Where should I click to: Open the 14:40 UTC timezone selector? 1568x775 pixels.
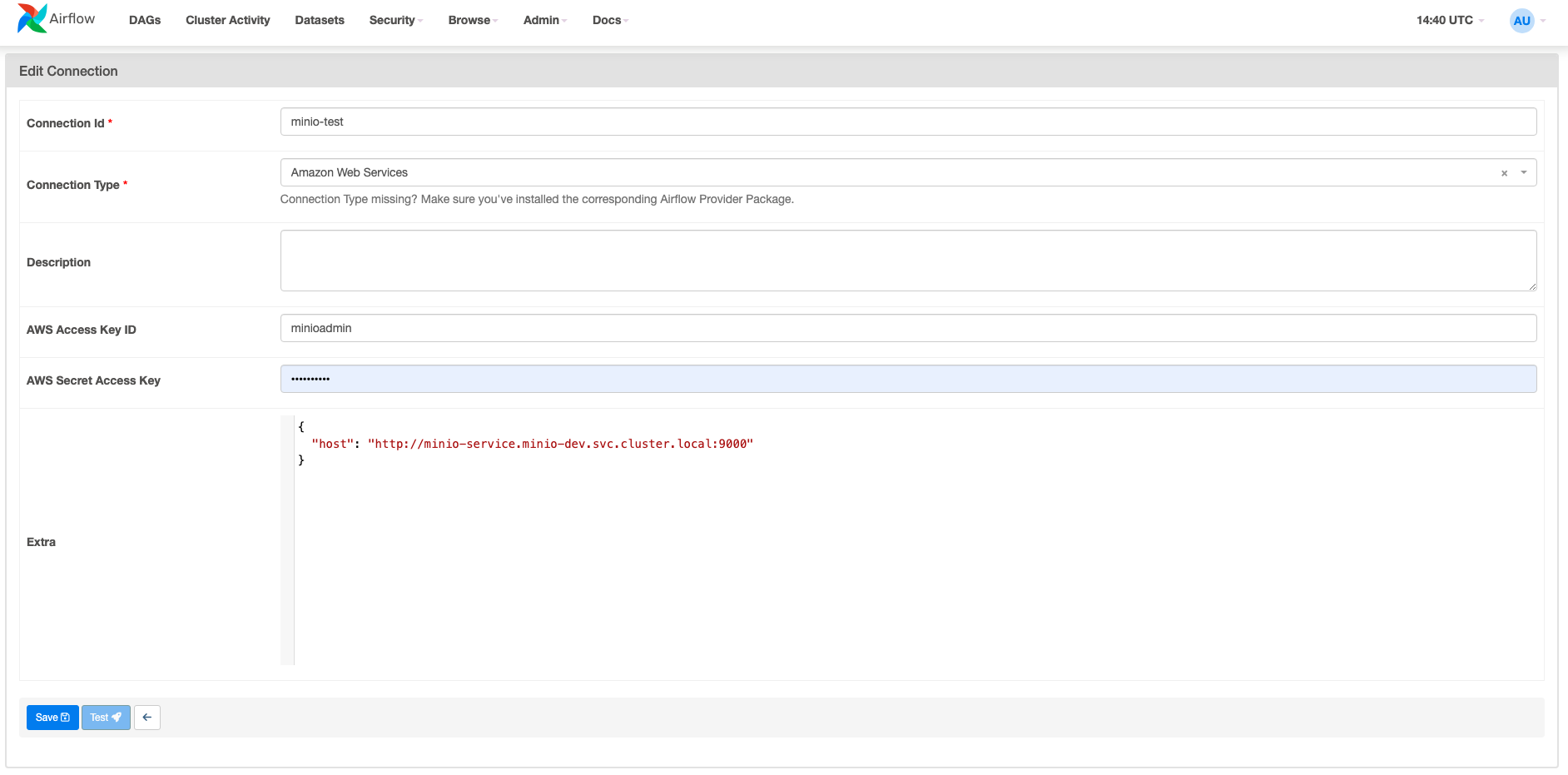[x=1444, y=20]
